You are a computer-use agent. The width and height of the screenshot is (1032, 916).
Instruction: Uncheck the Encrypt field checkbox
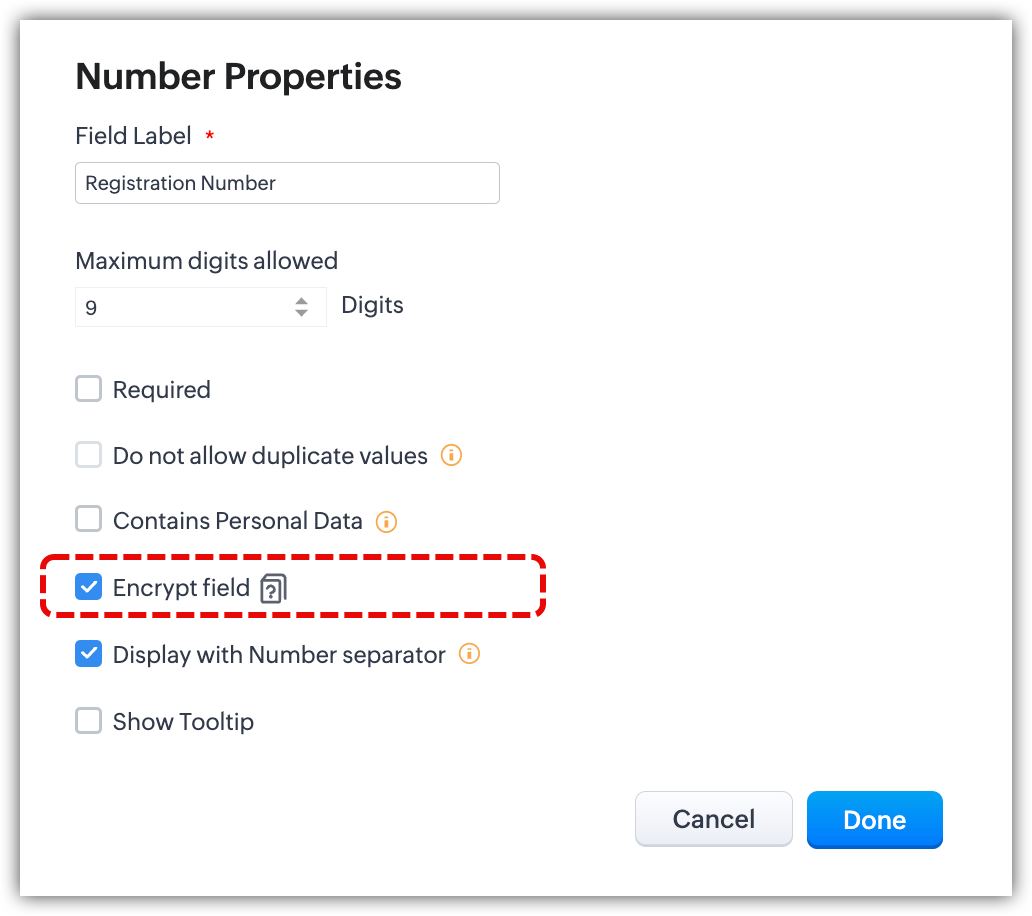point(89,587)
